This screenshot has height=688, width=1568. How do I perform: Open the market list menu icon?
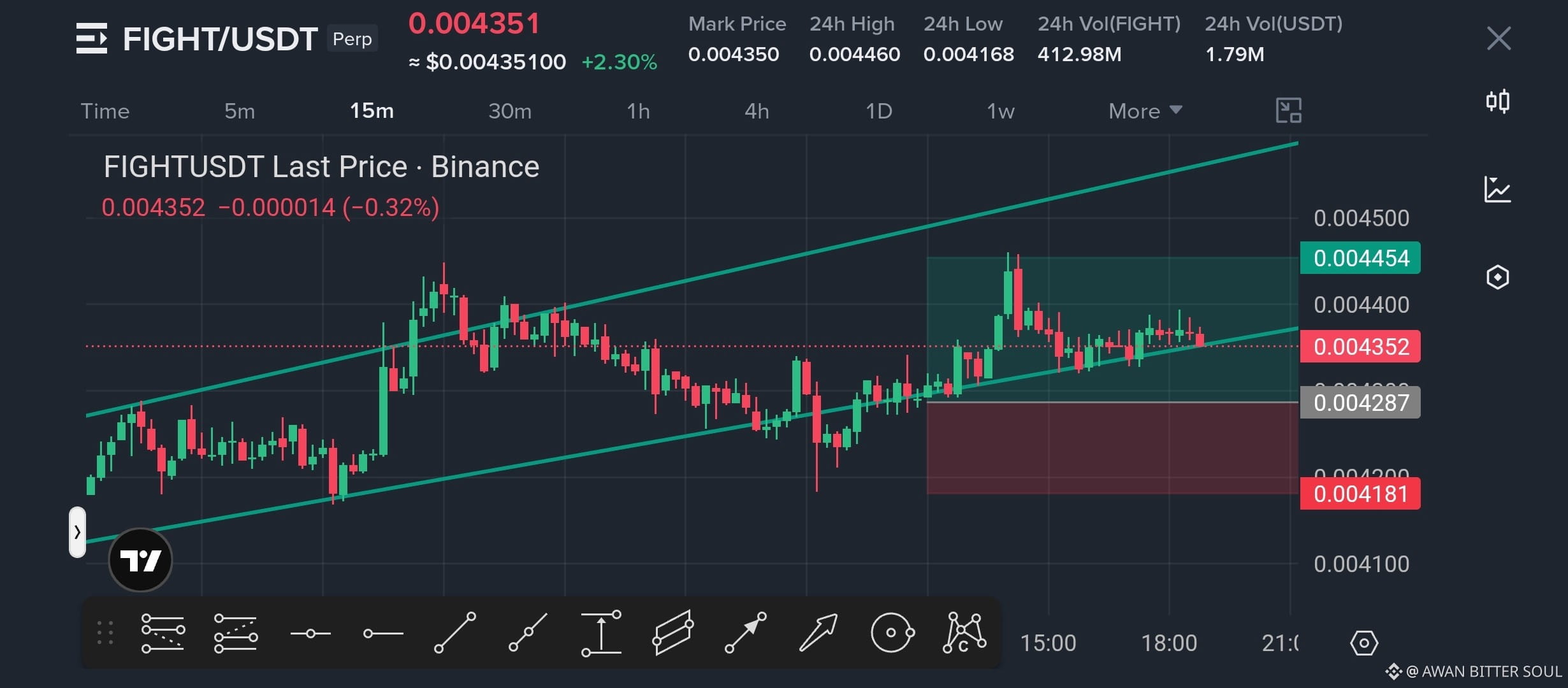click(x=92, y=39)
